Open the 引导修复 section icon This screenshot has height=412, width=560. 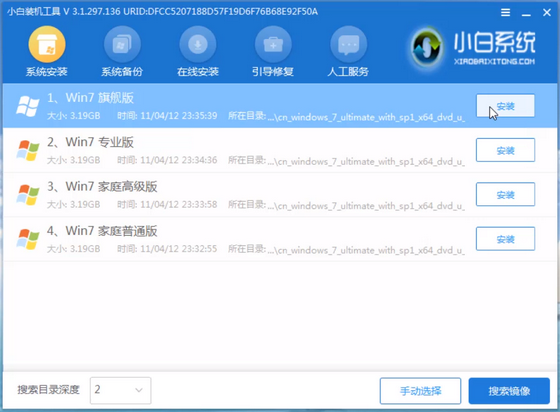pyautogui.click(x=273, y=44)
